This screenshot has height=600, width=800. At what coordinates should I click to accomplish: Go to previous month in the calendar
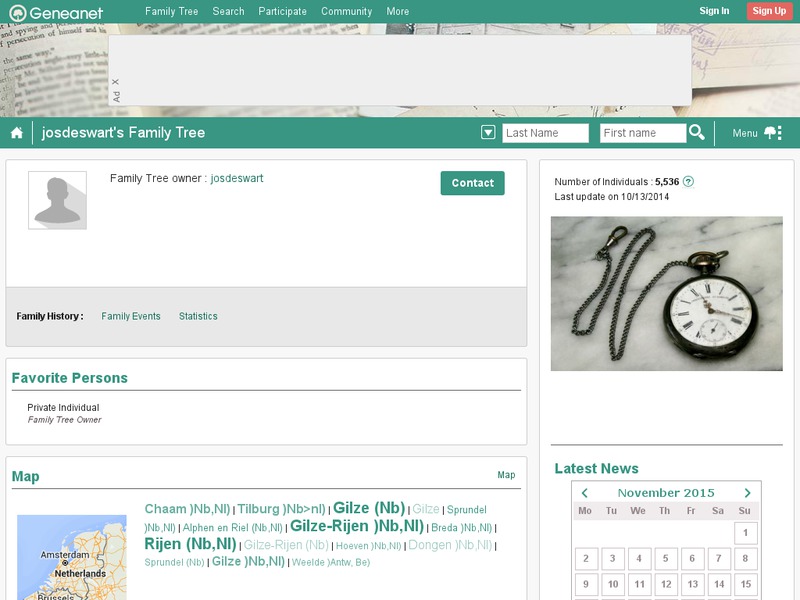pyautogui.click(x=586, y=493)
